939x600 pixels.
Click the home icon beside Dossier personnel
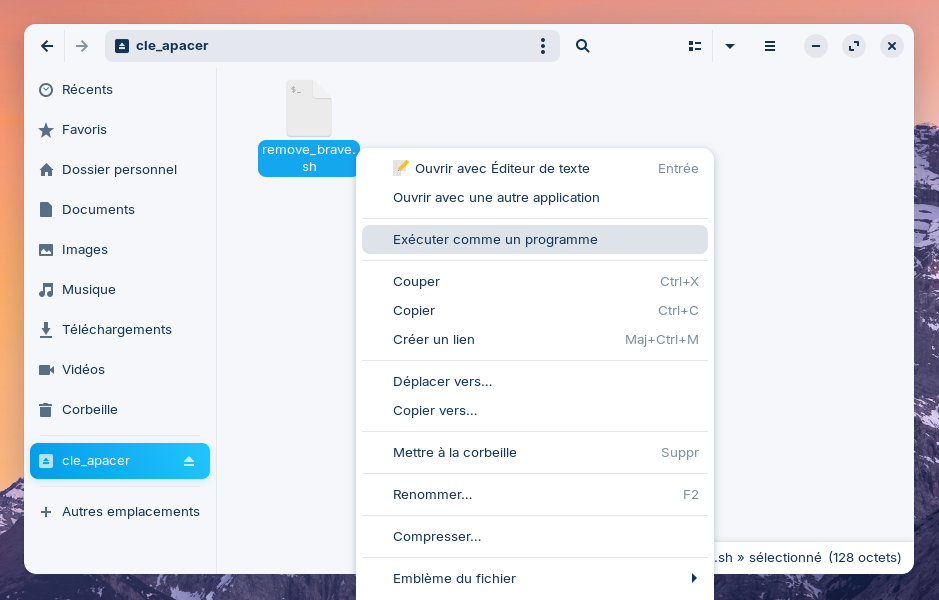tap(46, 170)
